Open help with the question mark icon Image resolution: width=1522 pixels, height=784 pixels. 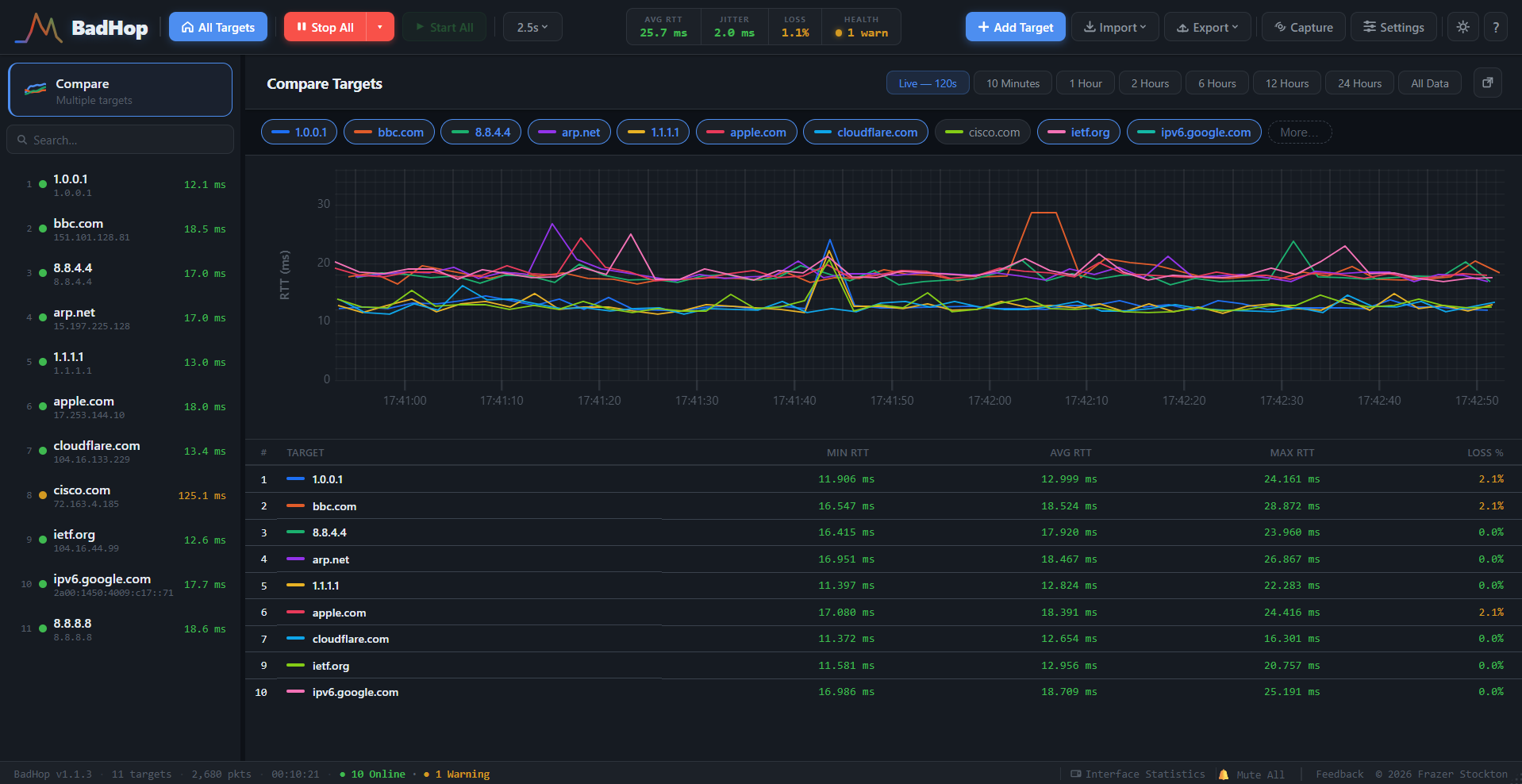click(1496, 27)
